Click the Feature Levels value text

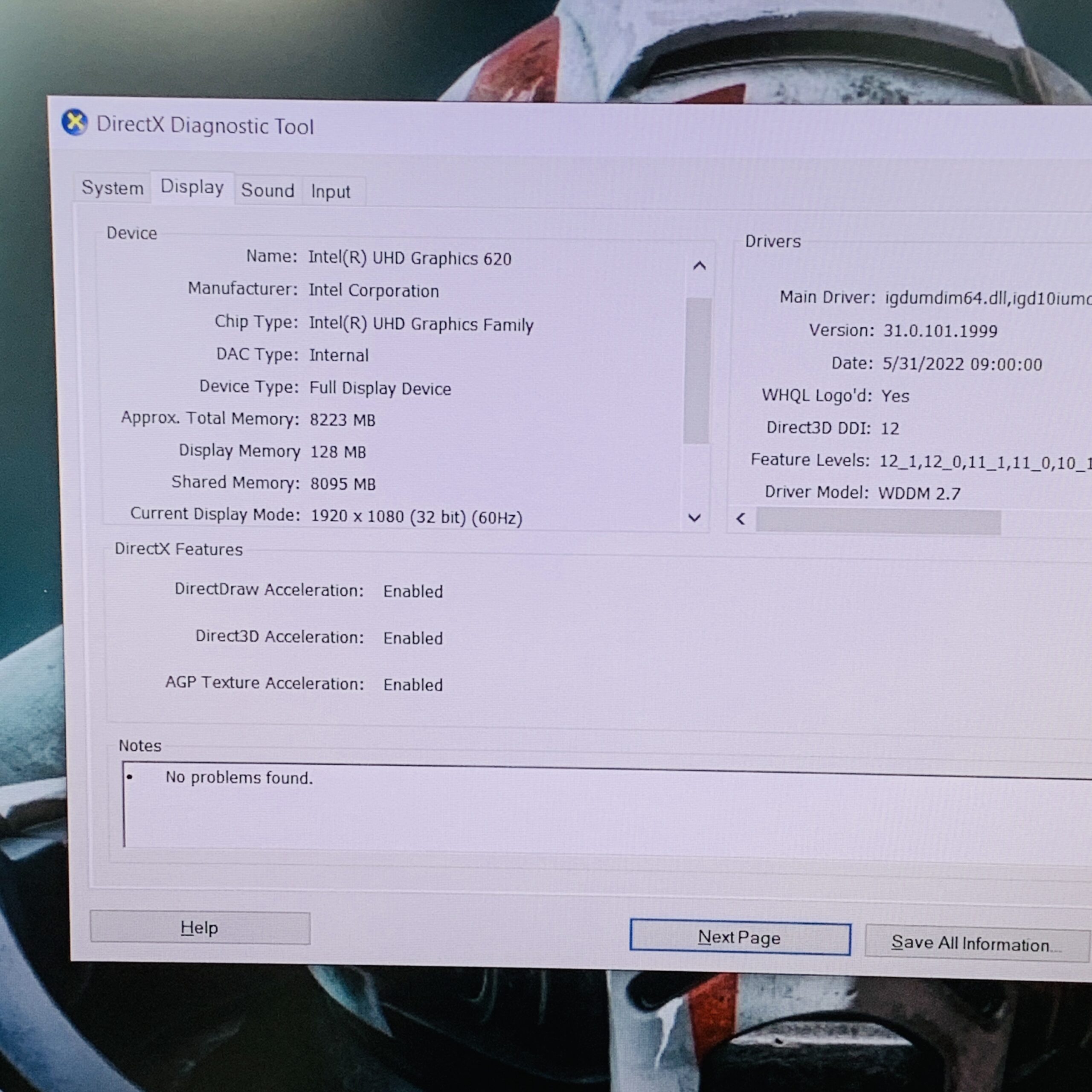tap(984, 463)
